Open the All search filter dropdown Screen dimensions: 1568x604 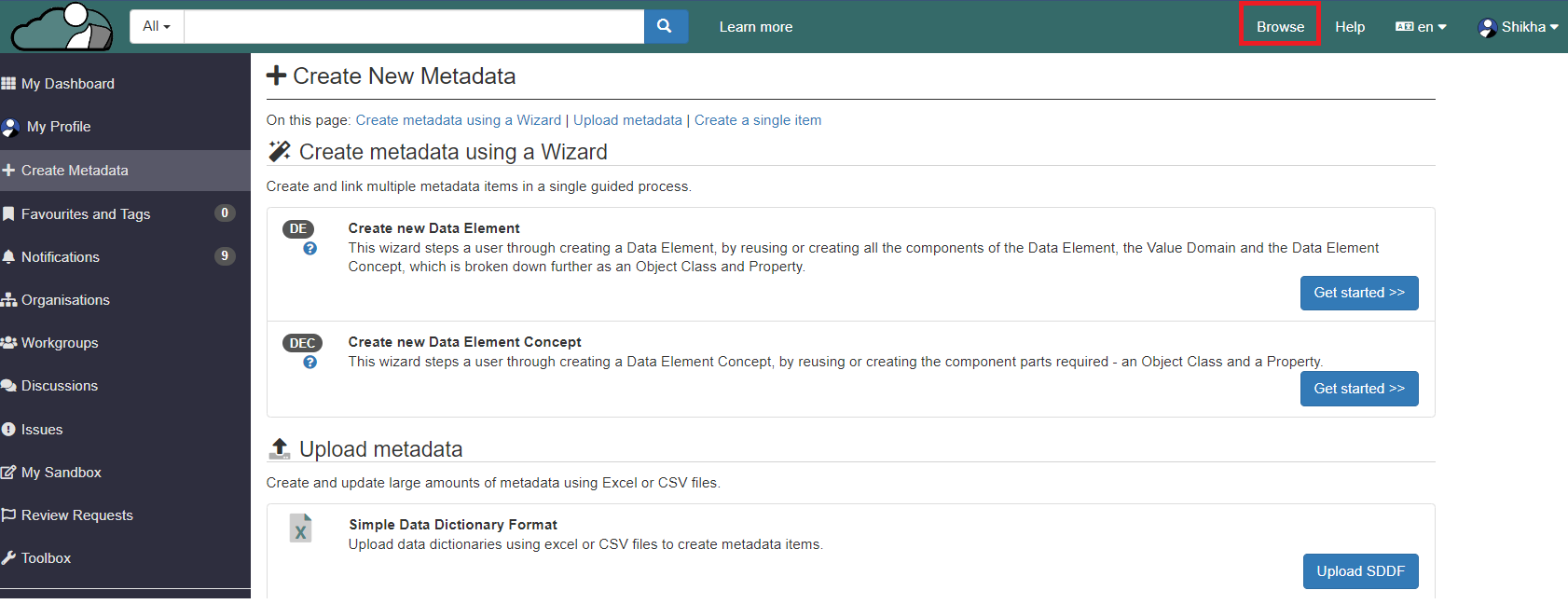(157, 27)
